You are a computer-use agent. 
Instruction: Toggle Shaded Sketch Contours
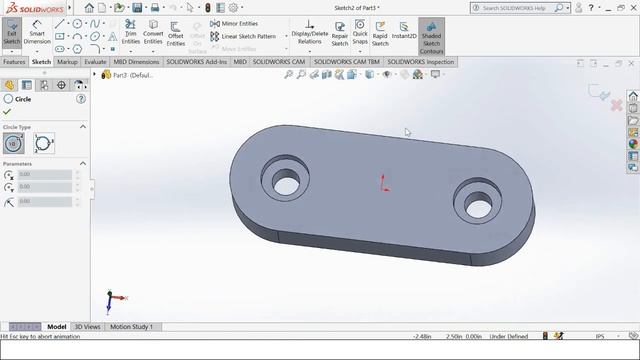click(x=431, y=37)
